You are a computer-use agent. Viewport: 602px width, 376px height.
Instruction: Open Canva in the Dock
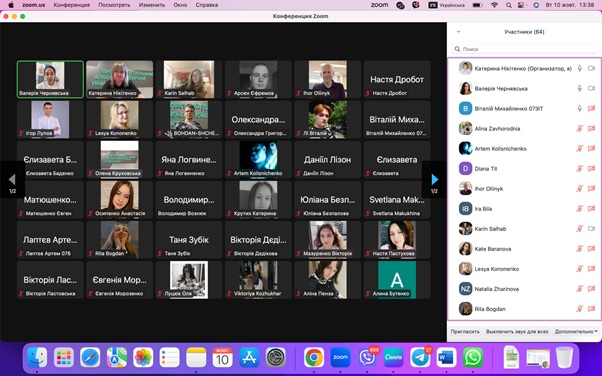pyautogui.click(x=394, y=357)
